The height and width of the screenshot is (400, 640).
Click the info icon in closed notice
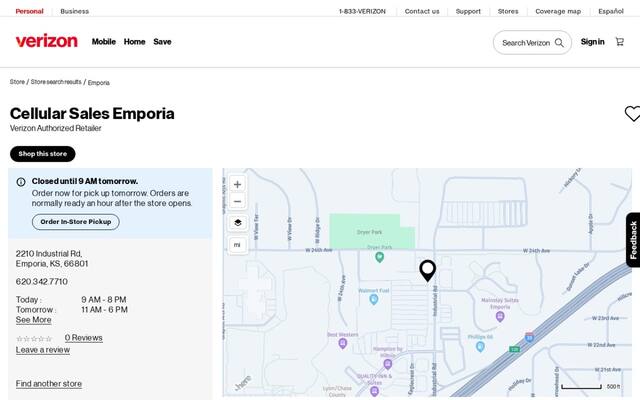(21, 182)
